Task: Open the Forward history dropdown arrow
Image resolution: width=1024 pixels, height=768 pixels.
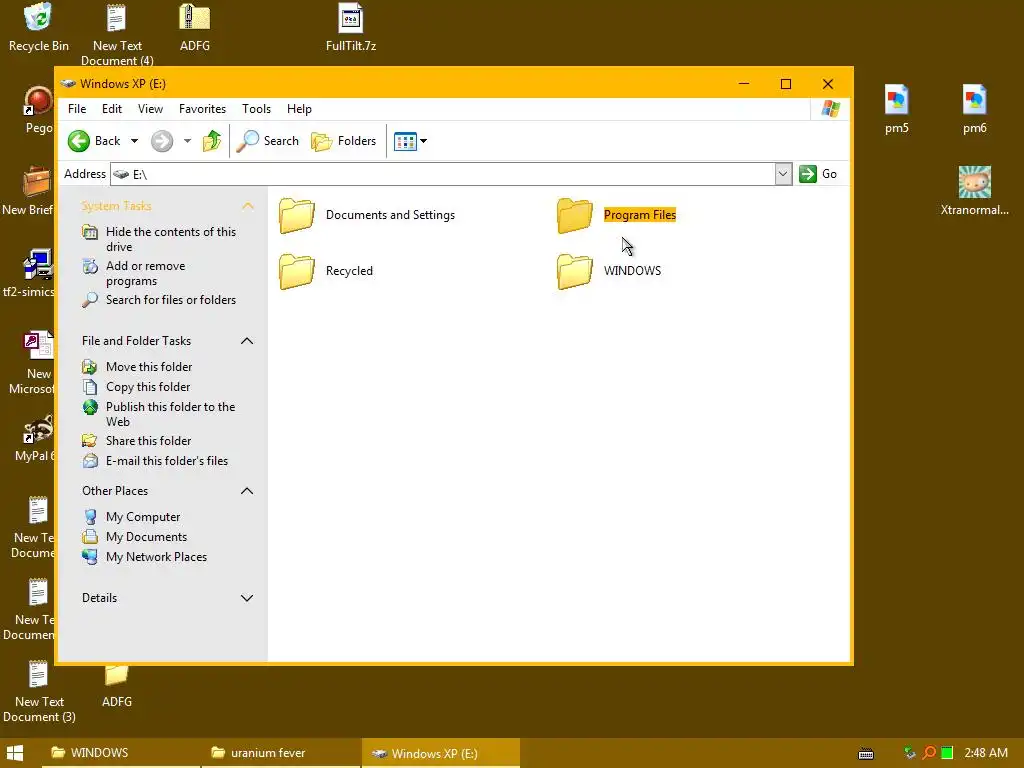Action: point(187,140)
